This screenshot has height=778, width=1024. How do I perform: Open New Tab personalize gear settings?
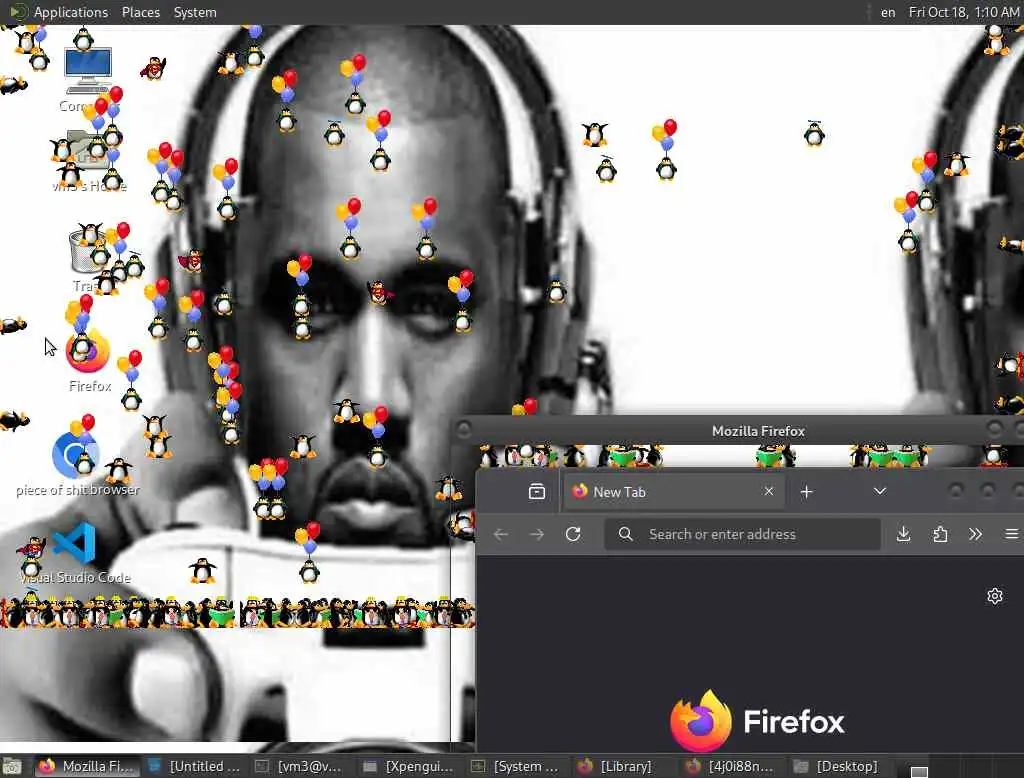pyautogui.click(x=995, y=596)
